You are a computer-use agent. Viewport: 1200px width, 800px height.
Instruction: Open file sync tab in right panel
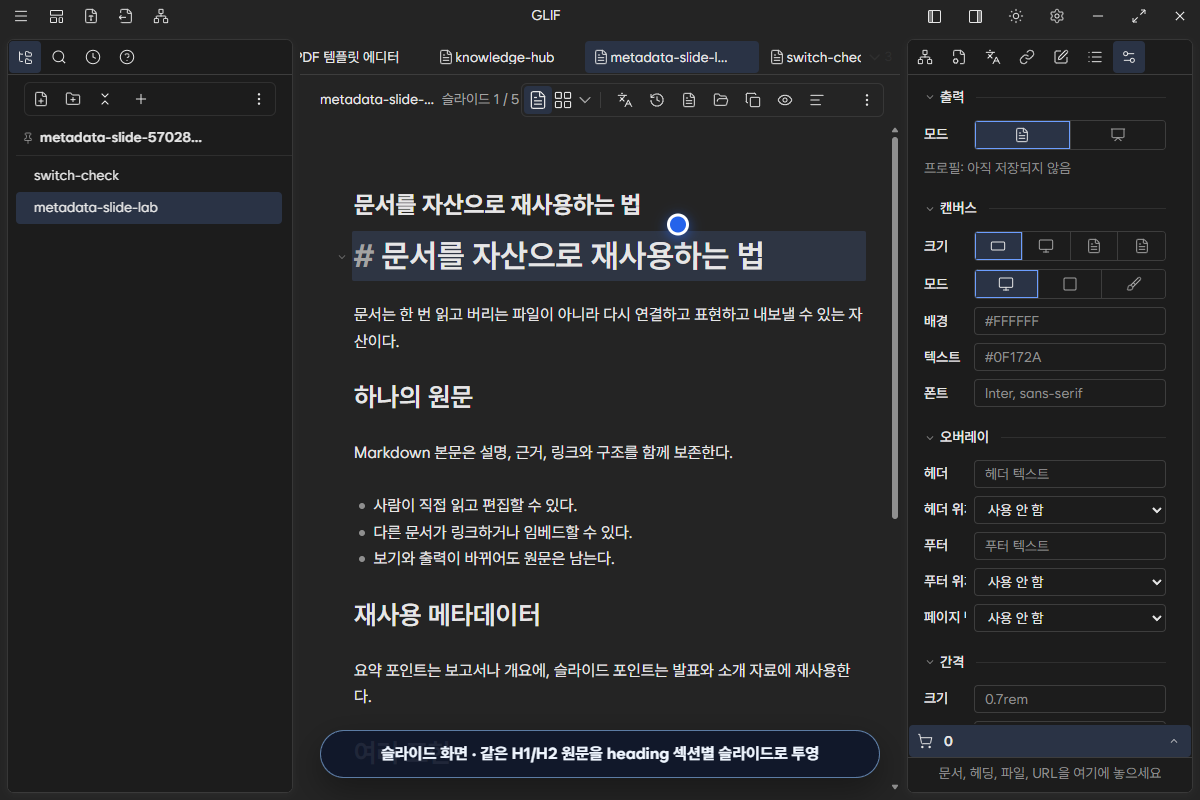pos(959,57)
